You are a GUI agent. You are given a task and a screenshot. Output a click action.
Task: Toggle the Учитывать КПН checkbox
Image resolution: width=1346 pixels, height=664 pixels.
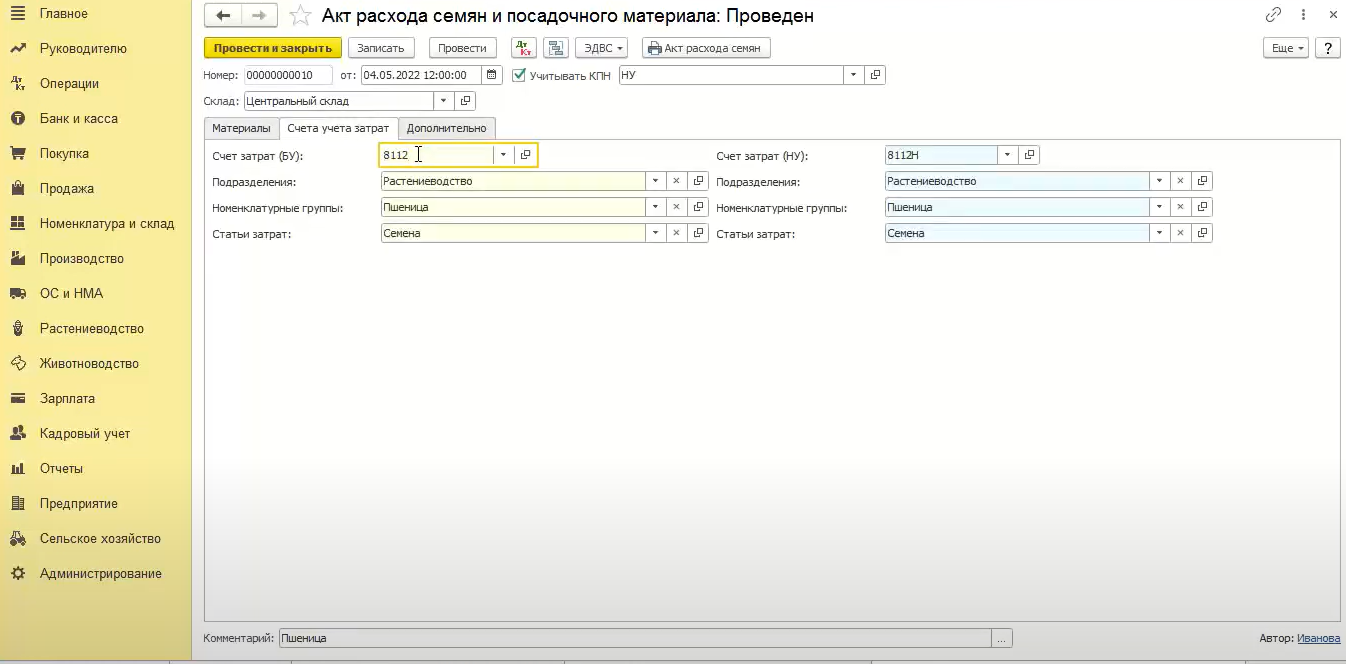click(x=518, y=75)
